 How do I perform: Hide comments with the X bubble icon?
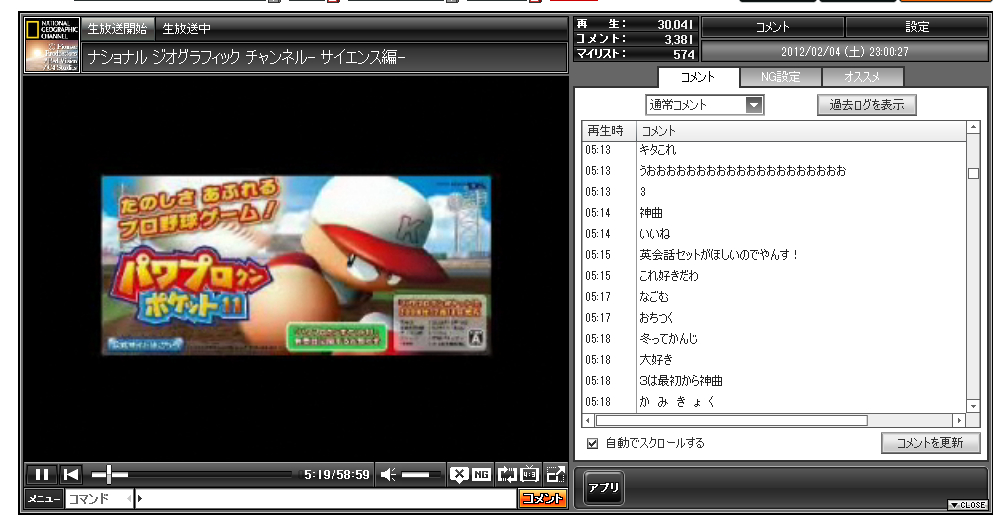coord(458,475)
